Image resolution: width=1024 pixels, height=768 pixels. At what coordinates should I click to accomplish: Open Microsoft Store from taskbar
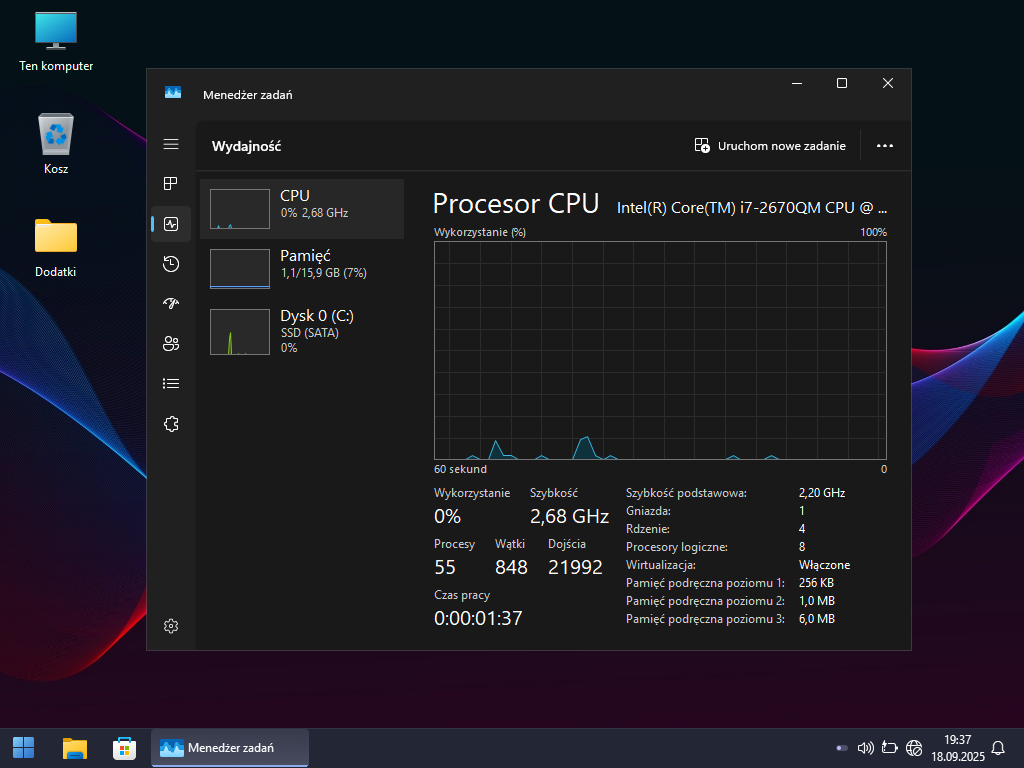[124, 748]
